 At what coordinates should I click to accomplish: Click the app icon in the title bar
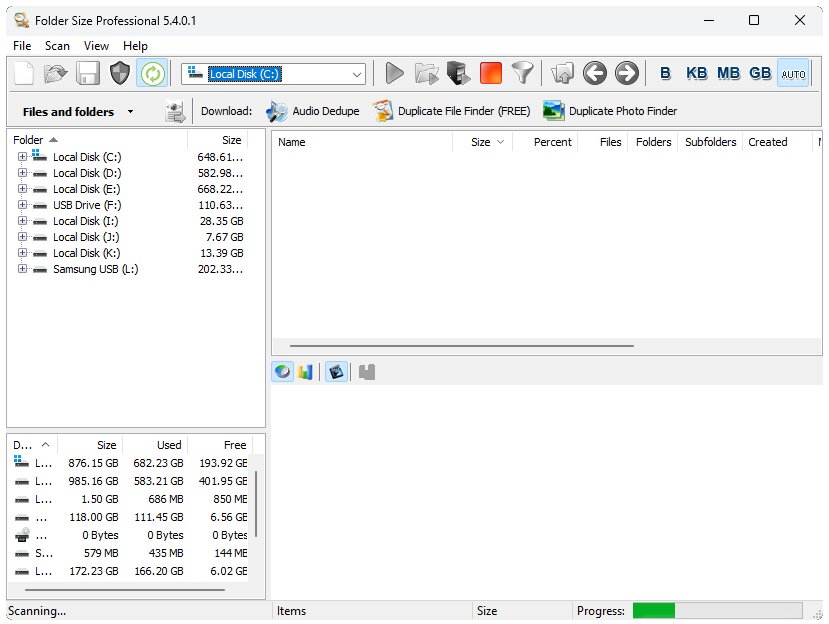22,20
